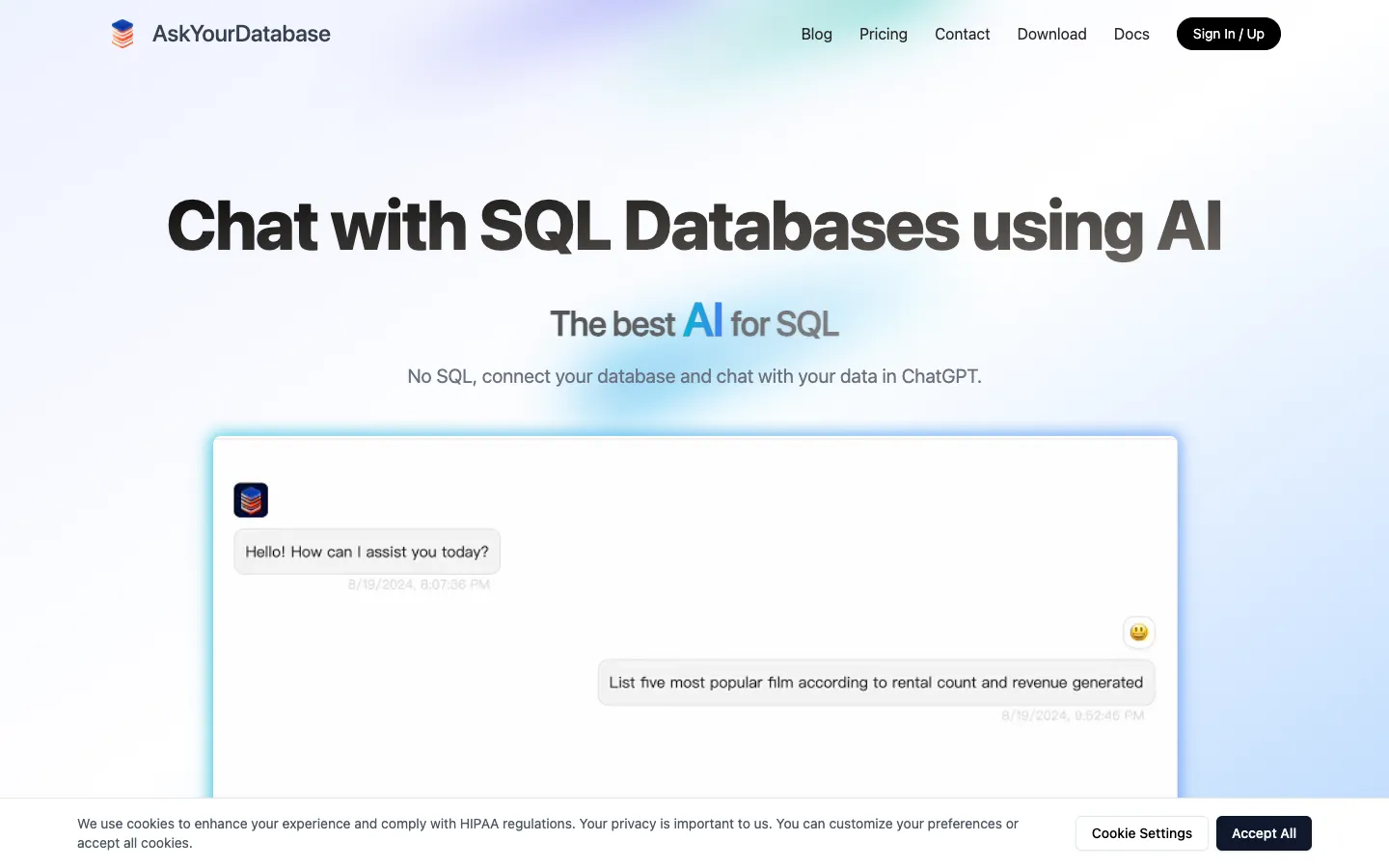The height and width of the screenshot is (868, 1389).
Task: Select the 'Hello! How can I assist you today?' message
Action: pyautogui.click(x=367, y=552)
